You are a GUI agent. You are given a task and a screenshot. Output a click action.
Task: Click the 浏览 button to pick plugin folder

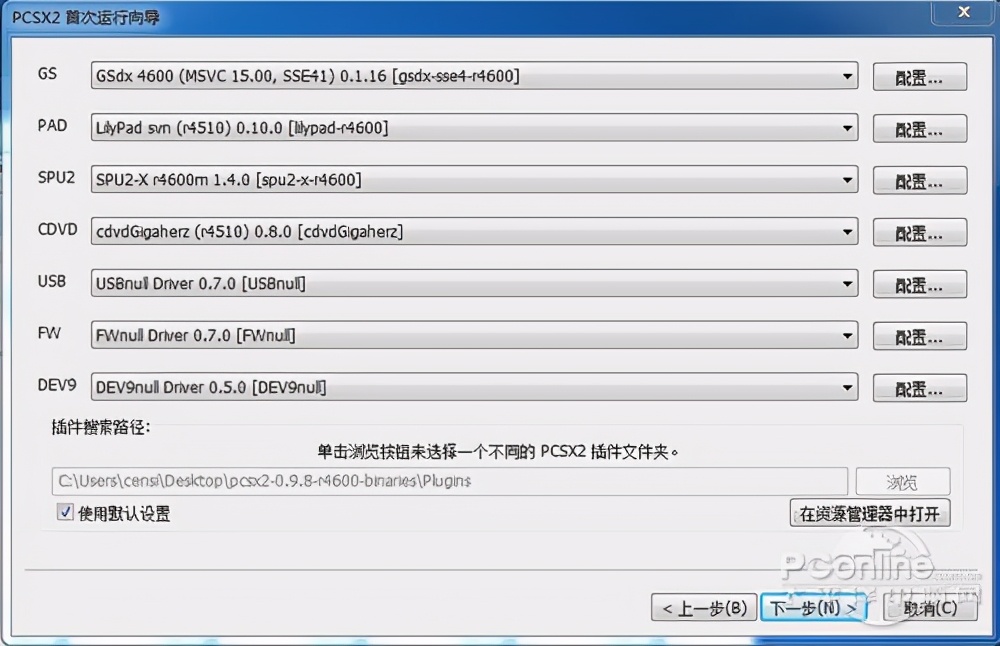tap(902, 481)
